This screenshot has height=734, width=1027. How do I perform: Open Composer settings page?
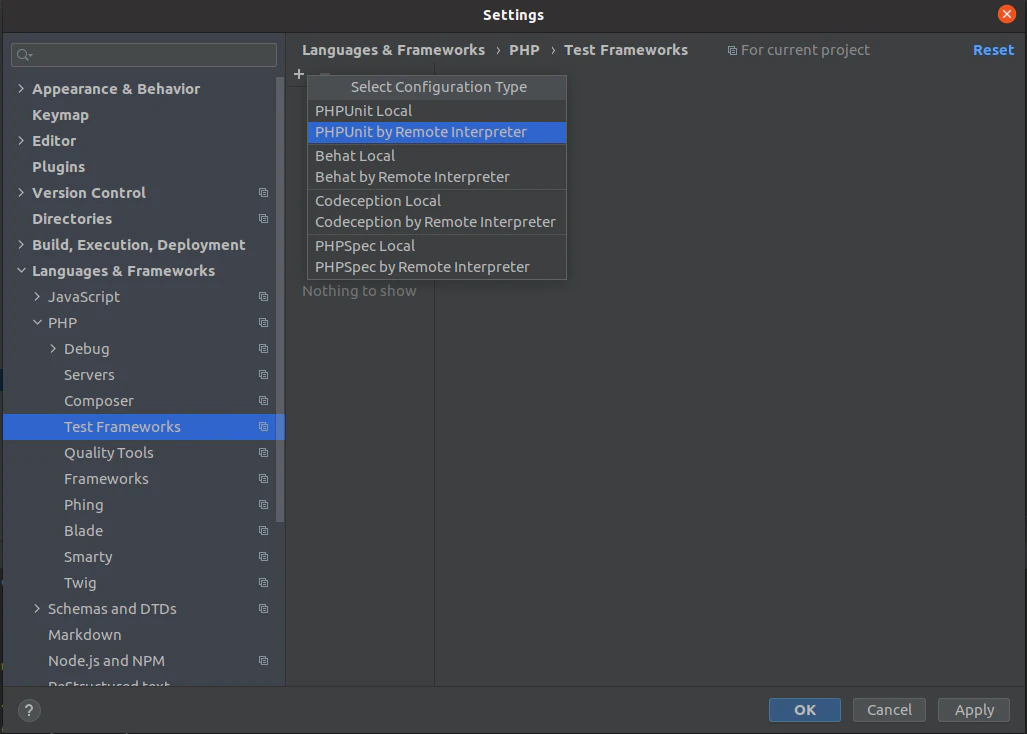pos(99,401)
